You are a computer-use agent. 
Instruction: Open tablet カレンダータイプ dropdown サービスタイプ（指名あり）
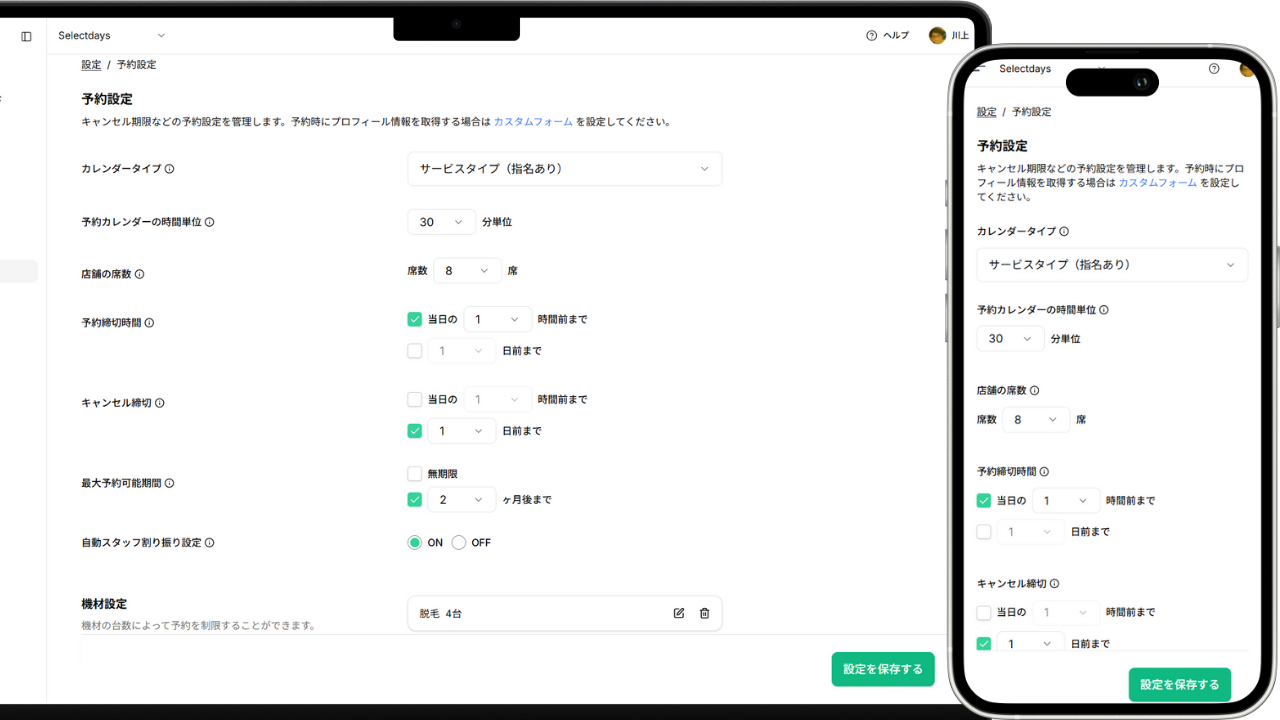coord(565,169)
